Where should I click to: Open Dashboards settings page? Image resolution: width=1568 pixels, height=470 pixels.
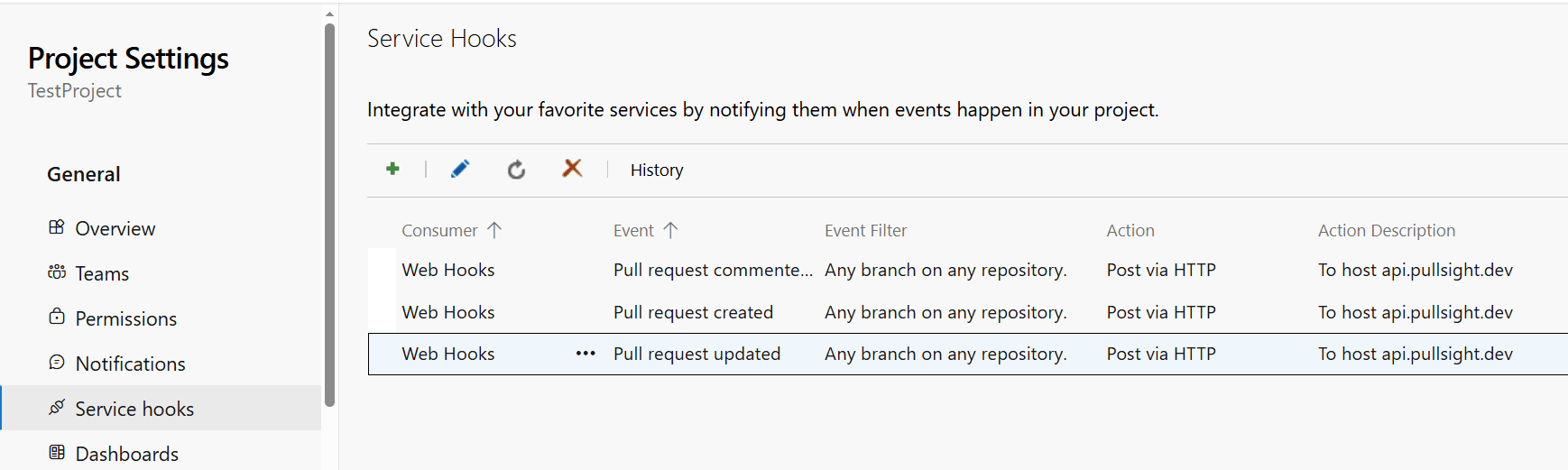[x=127, y=454]
